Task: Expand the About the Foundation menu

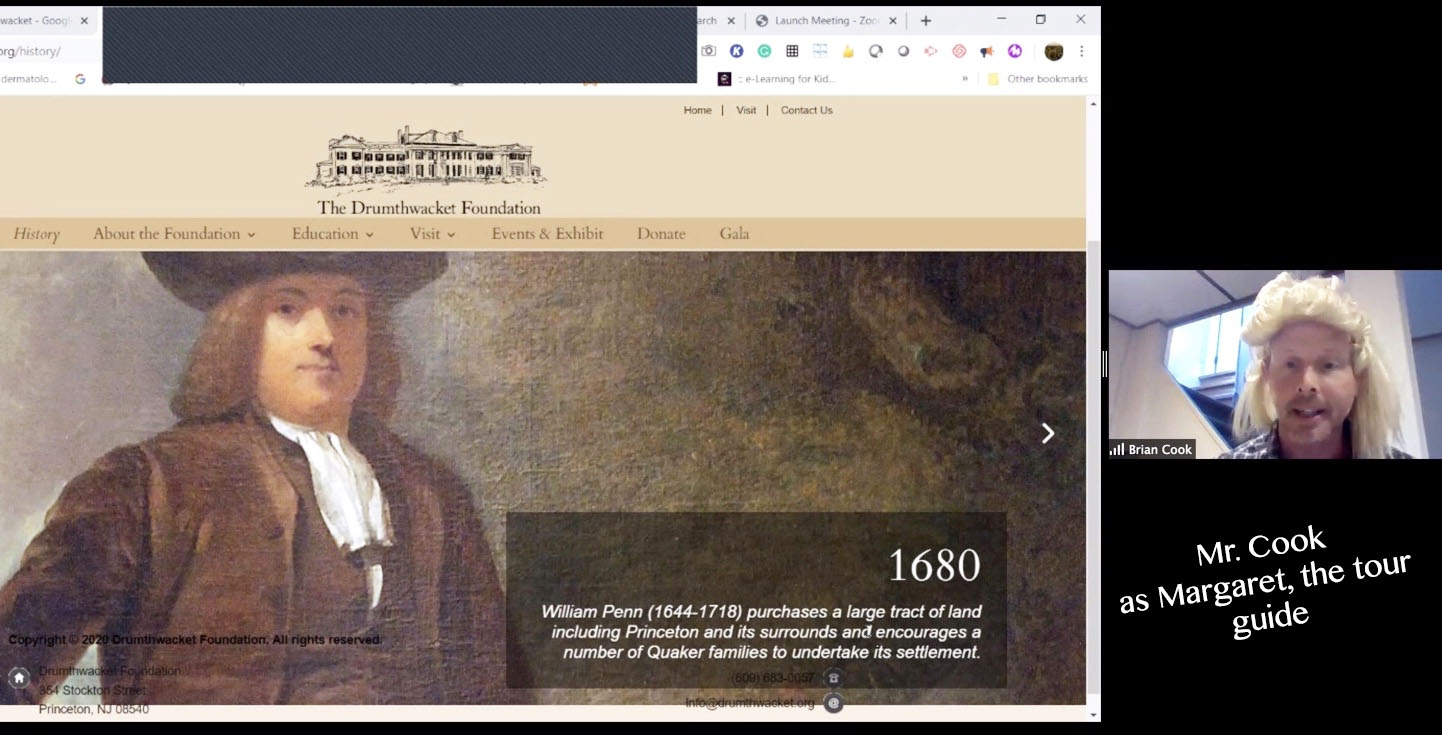Action: point(174,234)
